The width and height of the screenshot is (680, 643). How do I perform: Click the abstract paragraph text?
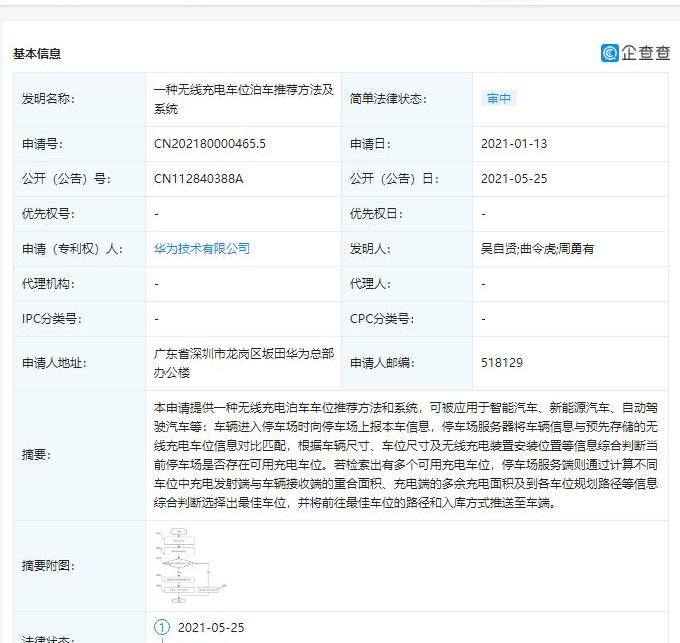click(x=406, y=455)
